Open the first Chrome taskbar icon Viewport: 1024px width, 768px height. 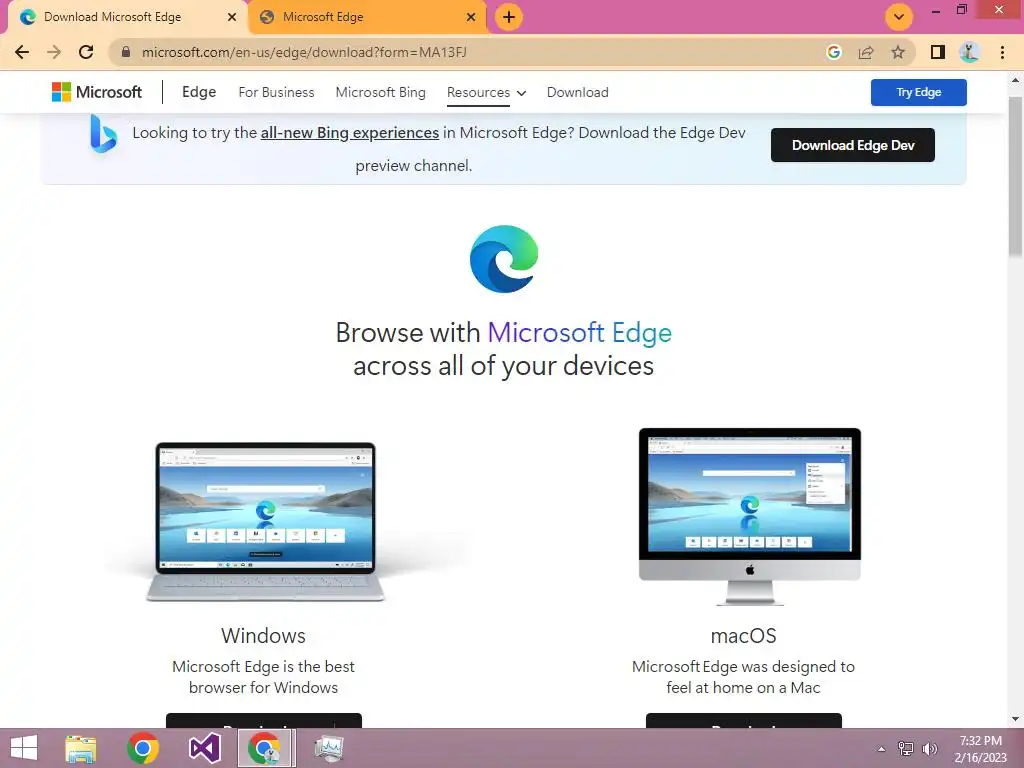coord(143,748)
